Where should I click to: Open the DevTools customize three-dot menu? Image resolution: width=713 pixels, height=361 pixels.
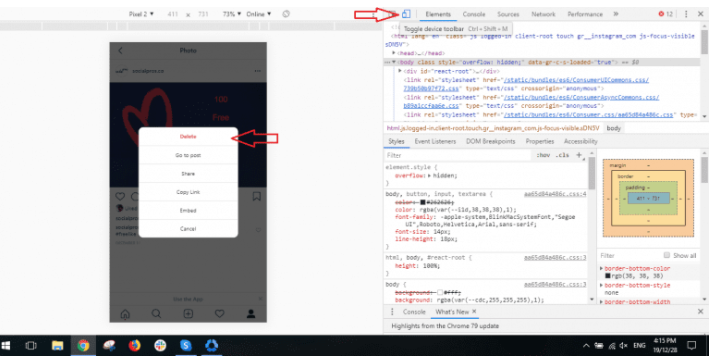click(686, 14)
